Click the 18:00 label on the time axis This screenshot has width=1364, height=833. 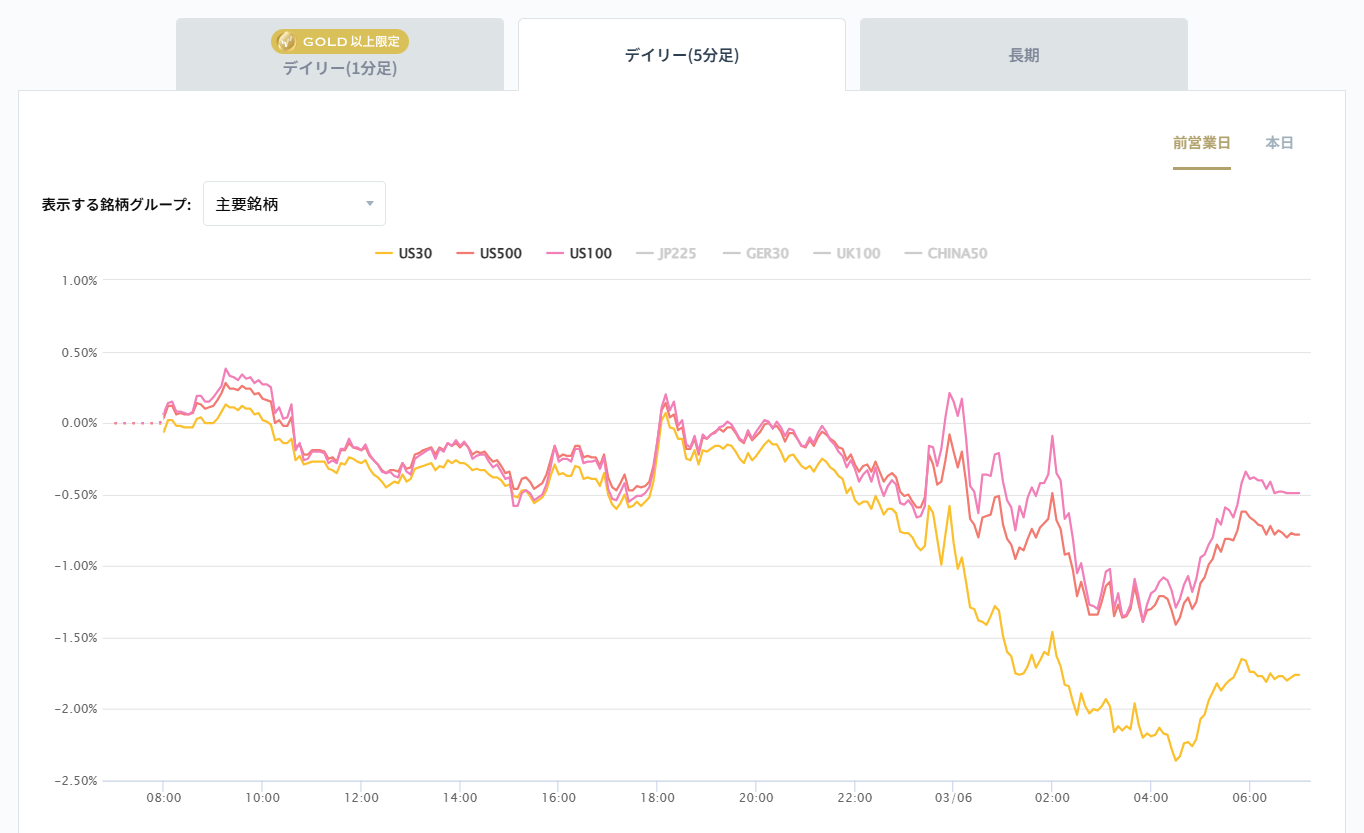657,798
